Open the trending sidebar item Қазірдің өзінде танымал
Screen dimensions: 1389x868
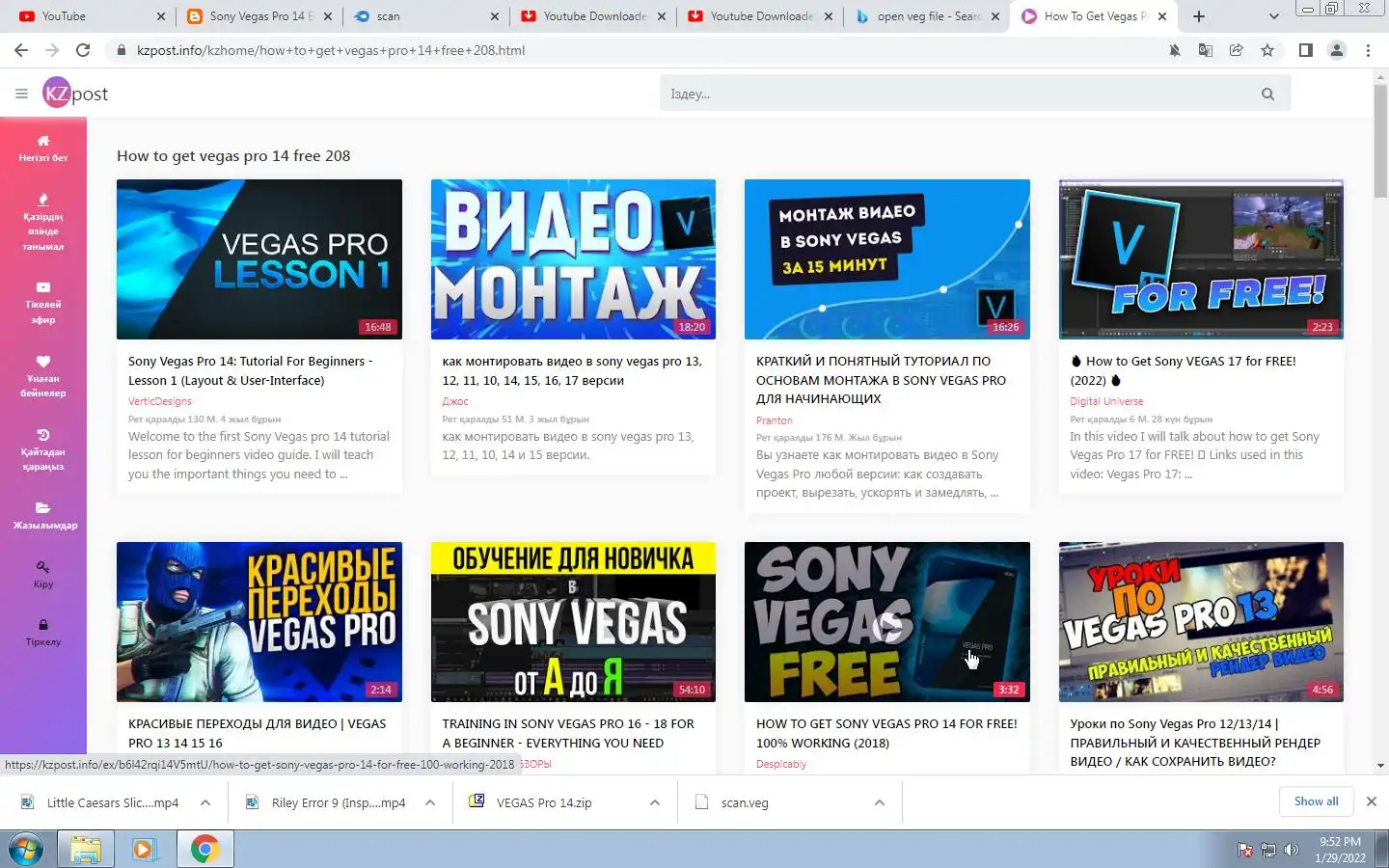[43, 223]
